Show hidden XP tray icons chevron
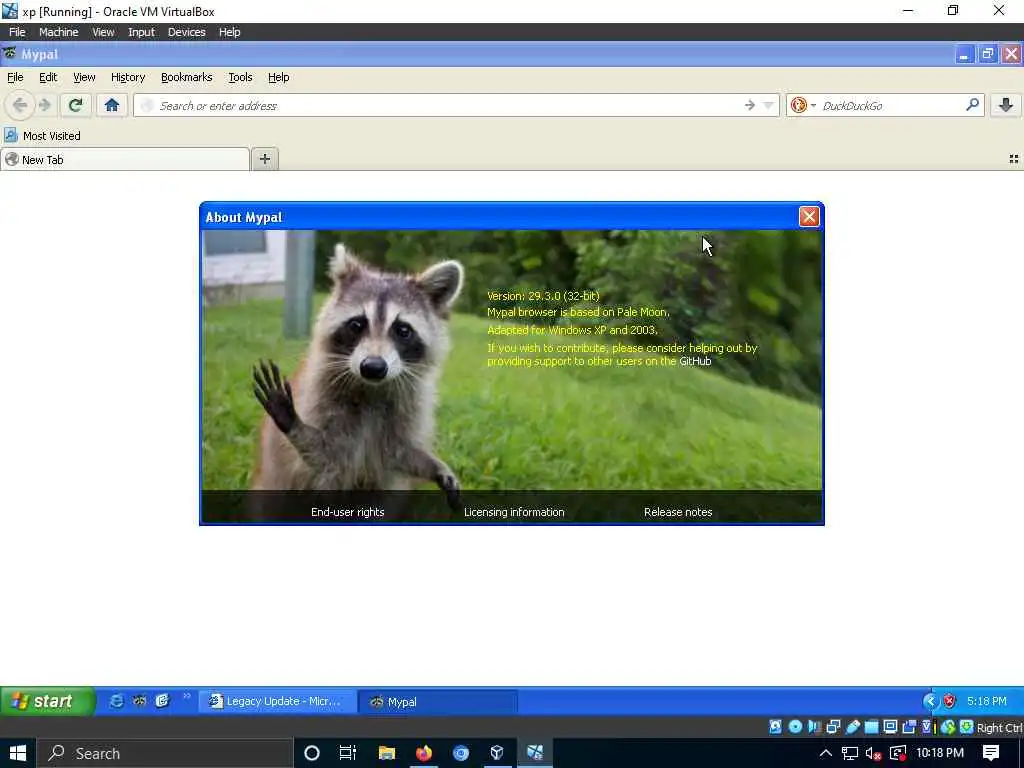The image size is (1024, 768). (931, 701)
